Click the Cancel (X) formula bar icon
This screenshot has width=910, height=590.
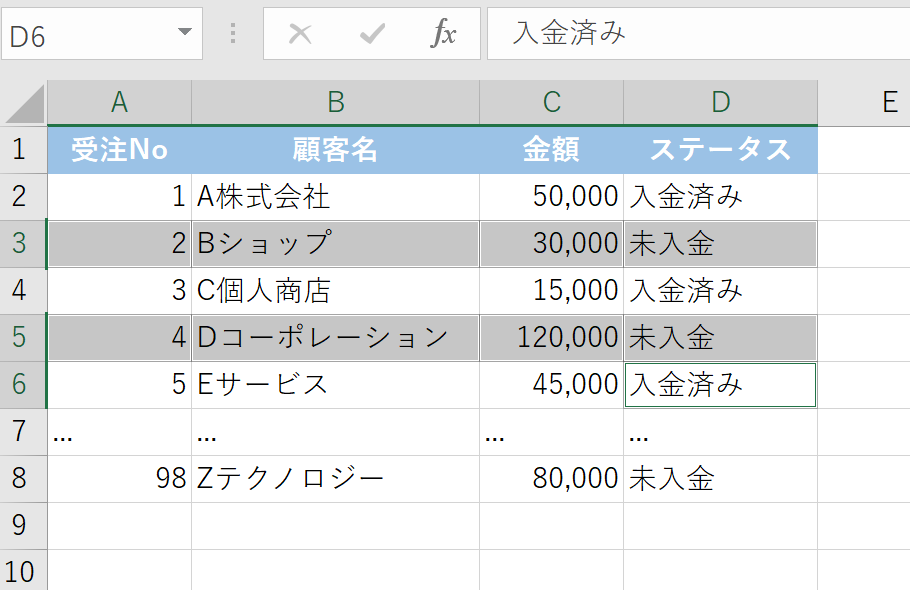click(x=300, y=34)
